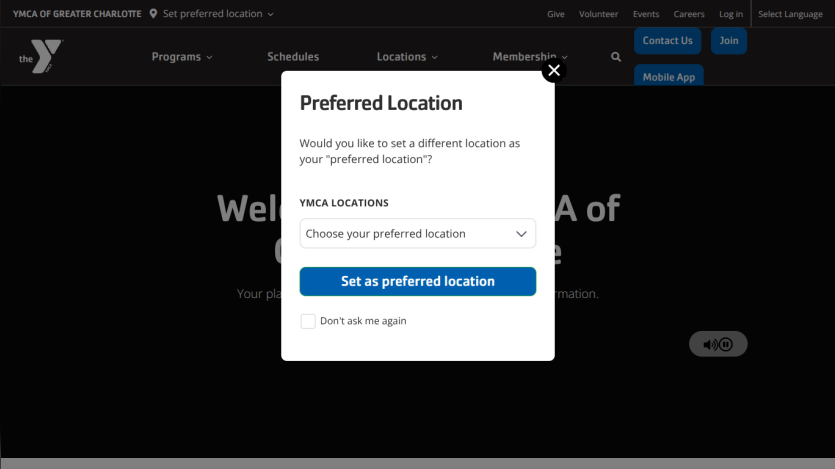835x469 pixels.
Task: Toggle the video audio/pause control
Action: pos(718,344)
